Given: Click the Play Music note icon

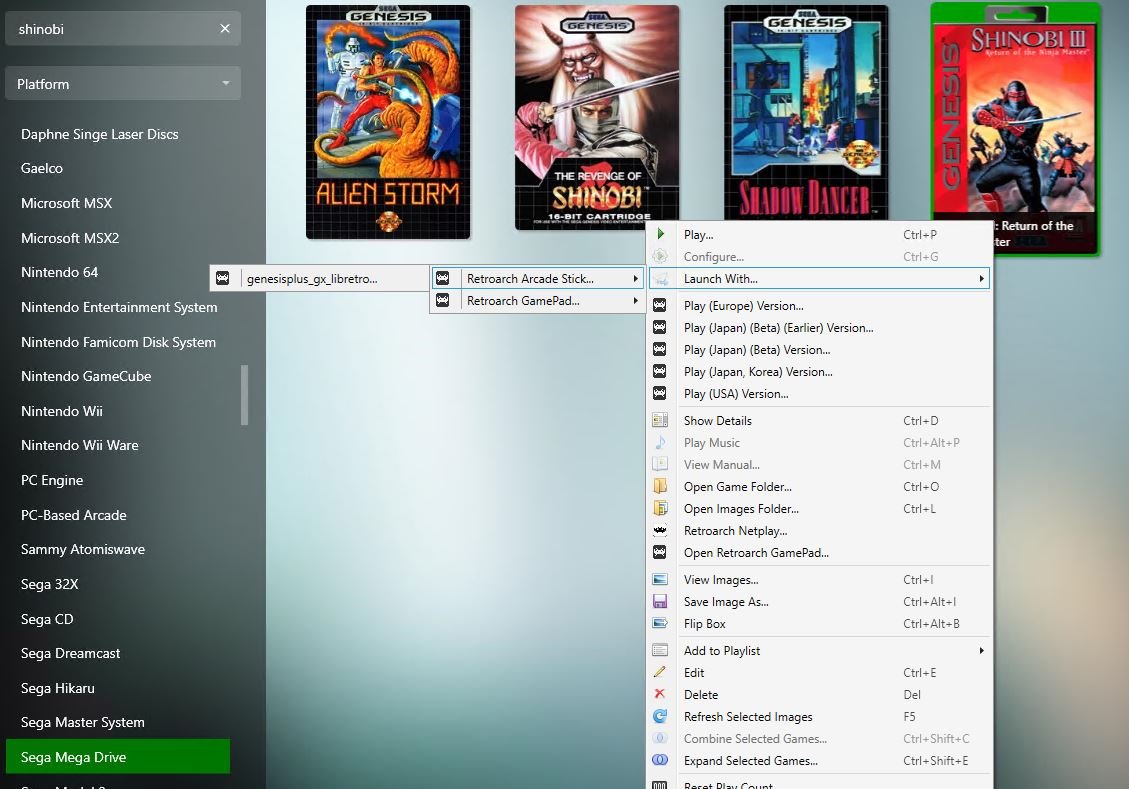Looking at the screenshot, I should point(660,442).
